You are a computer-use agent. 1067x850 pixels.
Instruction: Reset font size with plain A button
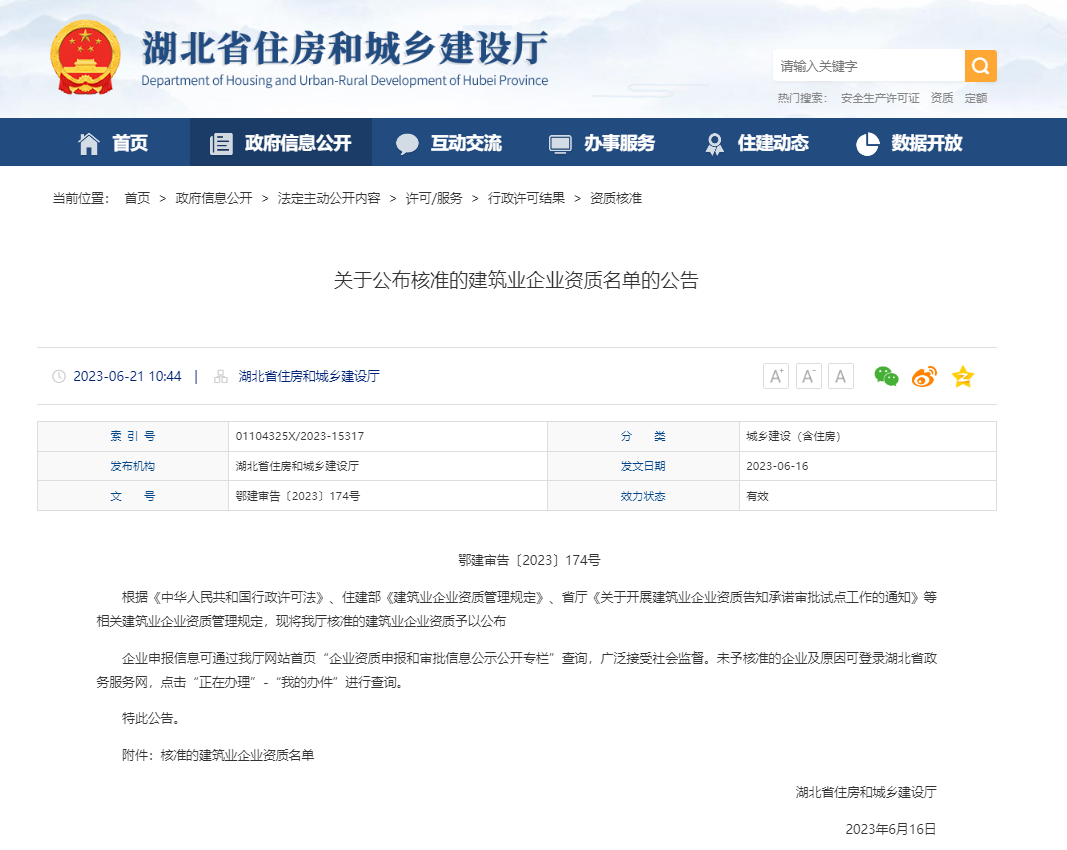(841, 376)
